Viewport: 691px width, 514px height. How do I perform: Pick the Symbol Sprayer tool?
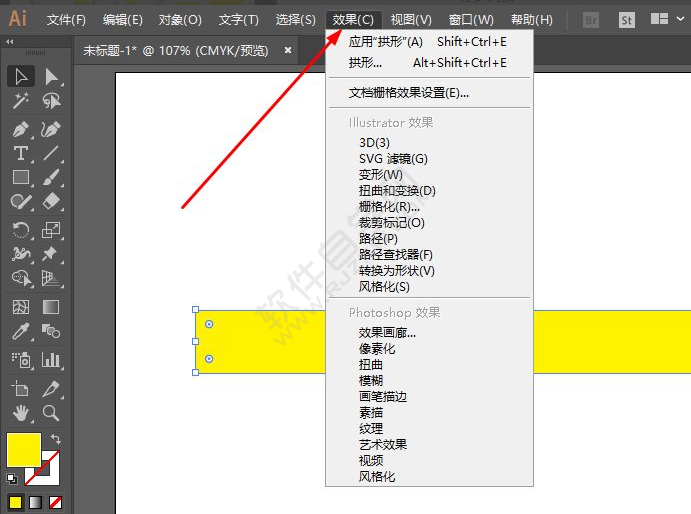coord(21,360)
